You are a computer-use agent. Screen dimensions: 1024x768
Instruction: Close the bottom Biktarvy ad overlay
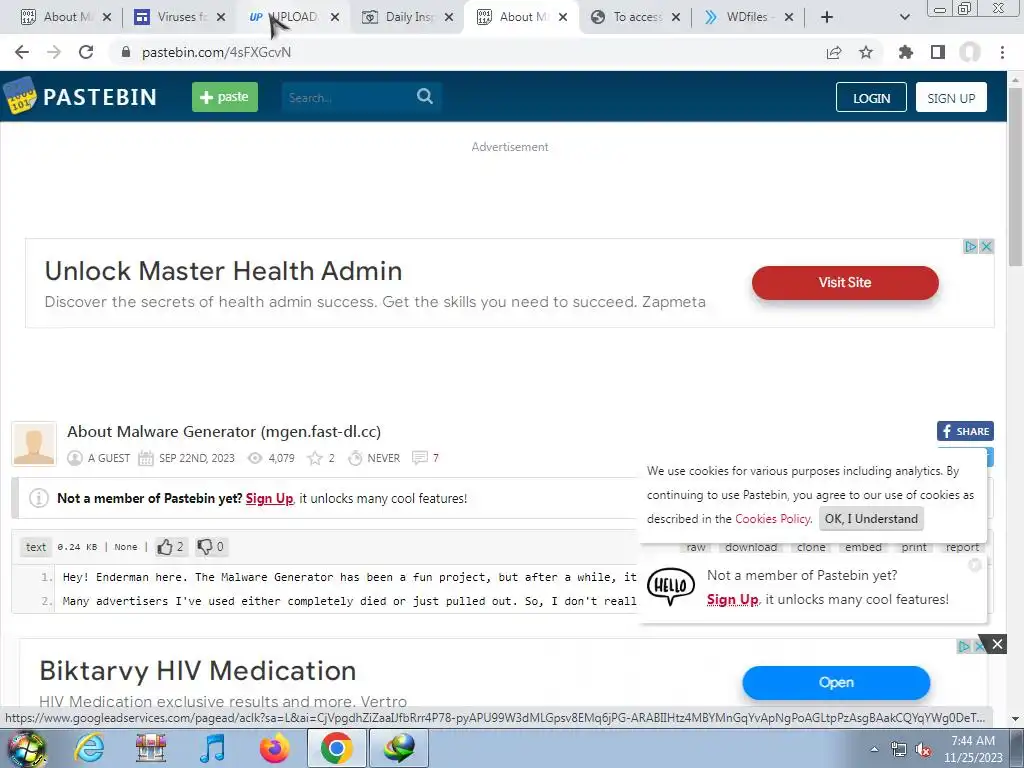coord(997,645)
